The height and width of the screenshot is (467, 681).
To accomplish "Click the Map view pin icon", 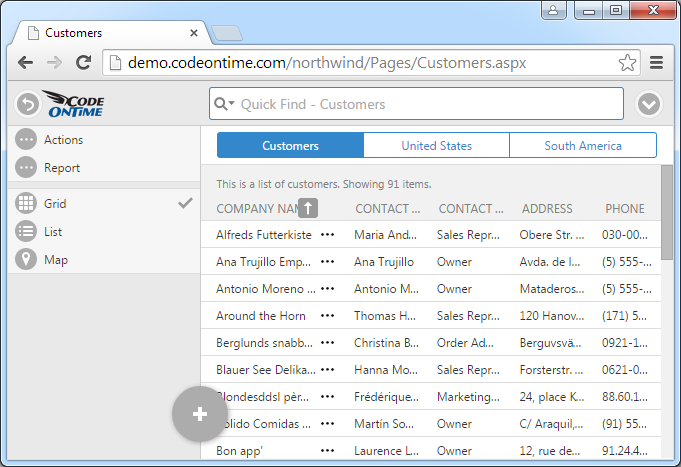I will (x=27, y=260).
